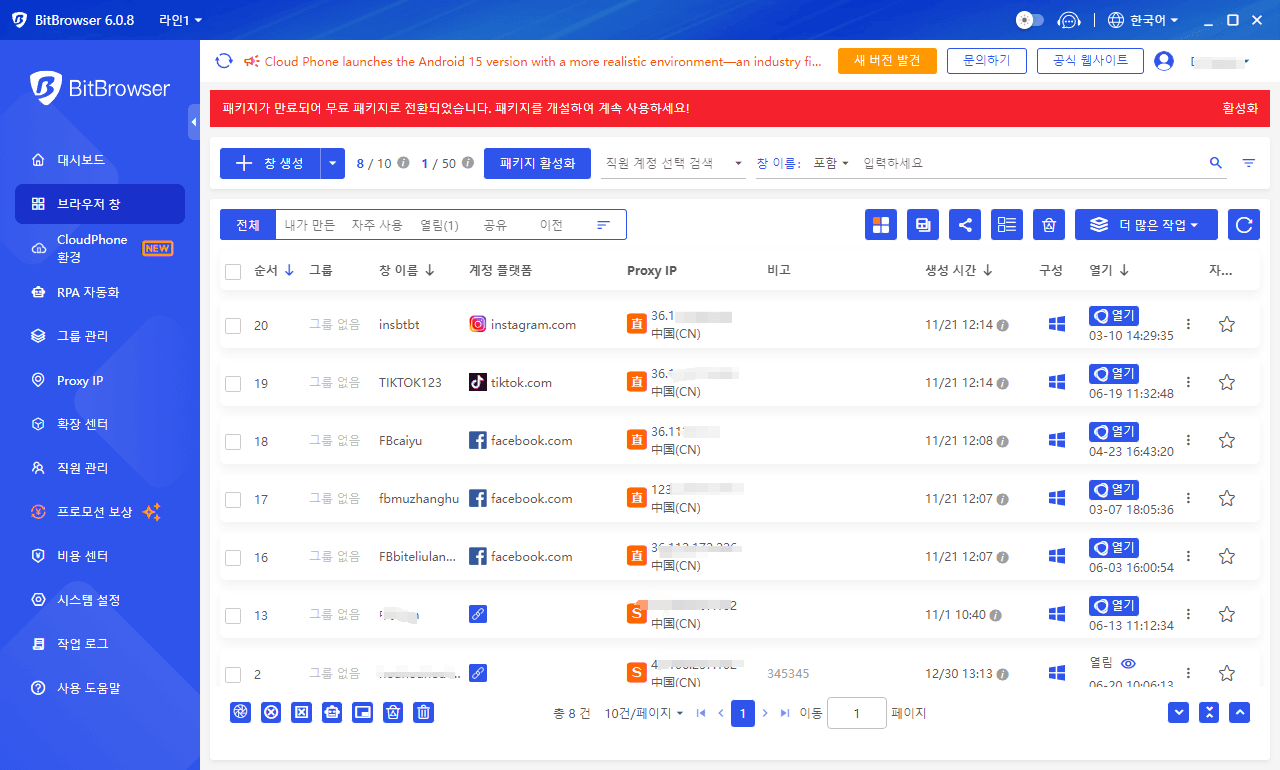Click the scroll to top arrow button
The image size is (1280, 770).
click(1240, 712)
